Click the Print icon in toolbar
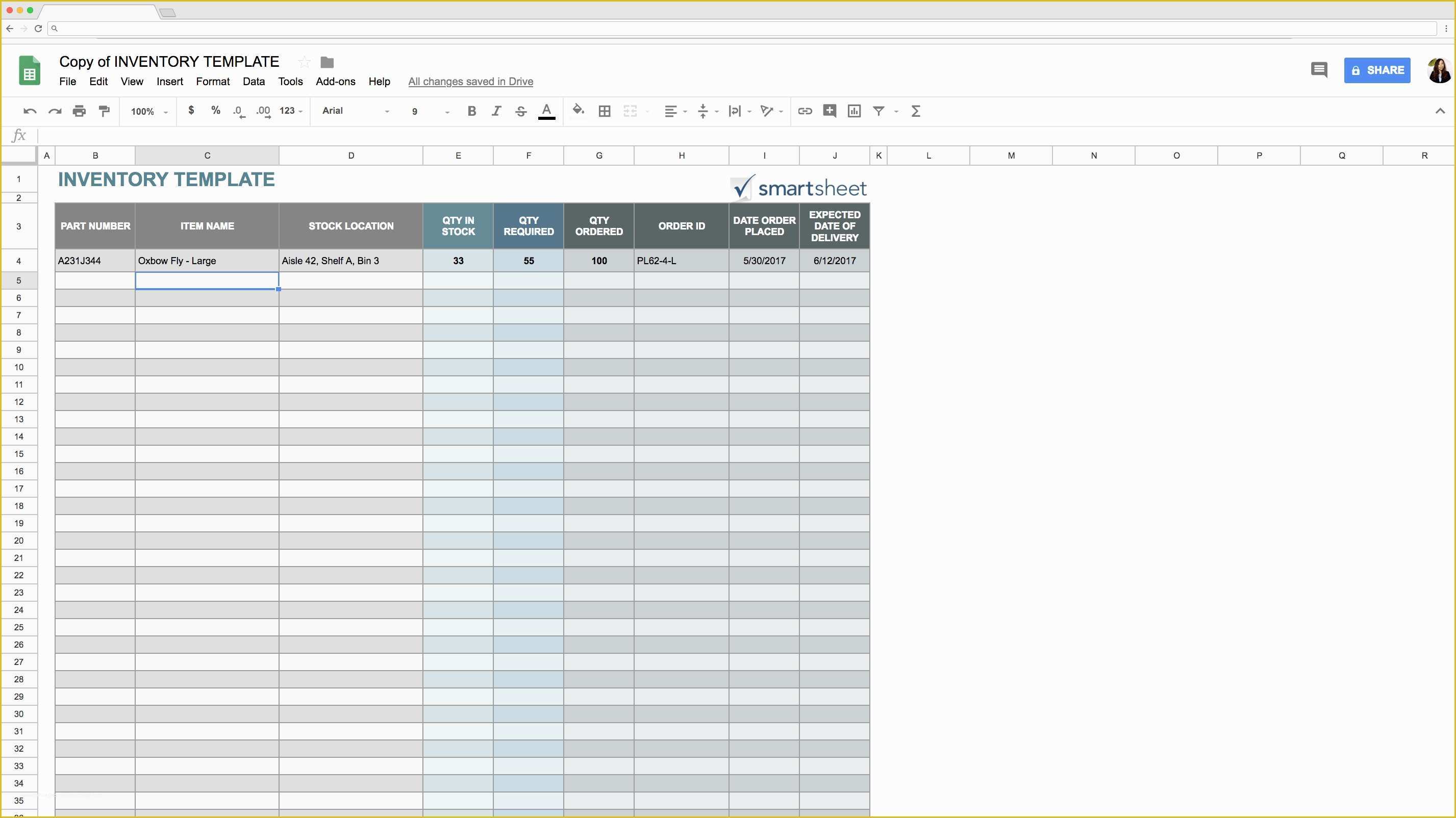The height and width of the screenshot is (818, 1456). pos(79,110)
